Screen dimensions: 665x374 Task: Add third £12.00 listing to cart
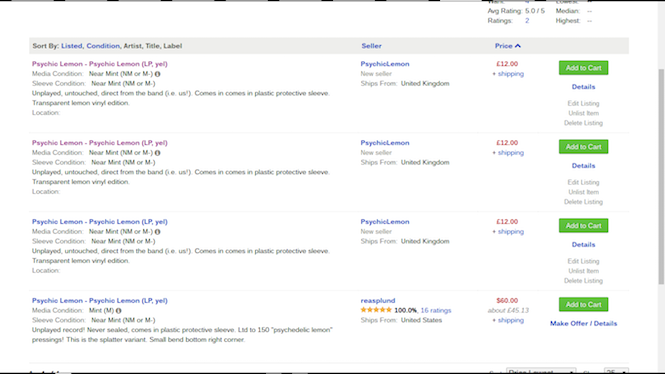coord(583,226)
